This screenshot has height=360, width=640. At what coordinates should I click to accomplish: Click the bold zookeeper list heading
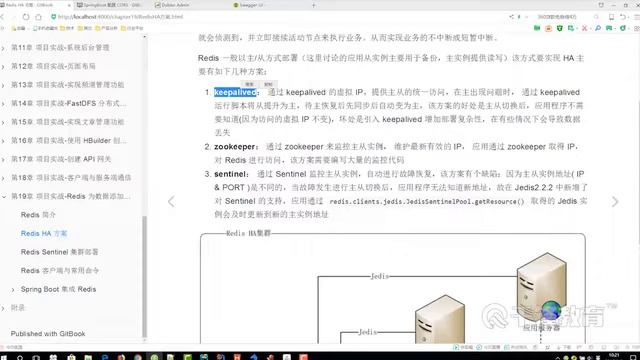[236, 147]
